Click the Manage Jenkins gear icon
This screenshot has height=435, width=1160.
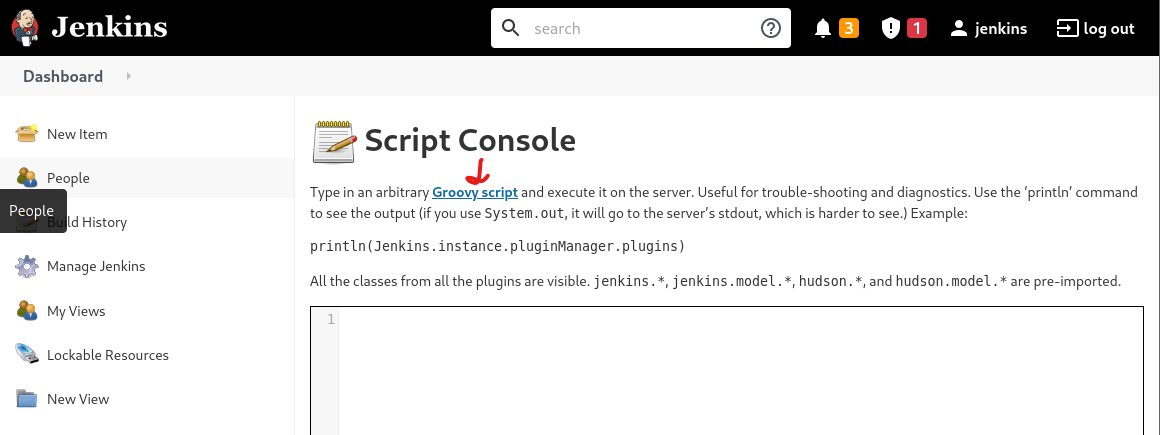click(x=27, y=266)
